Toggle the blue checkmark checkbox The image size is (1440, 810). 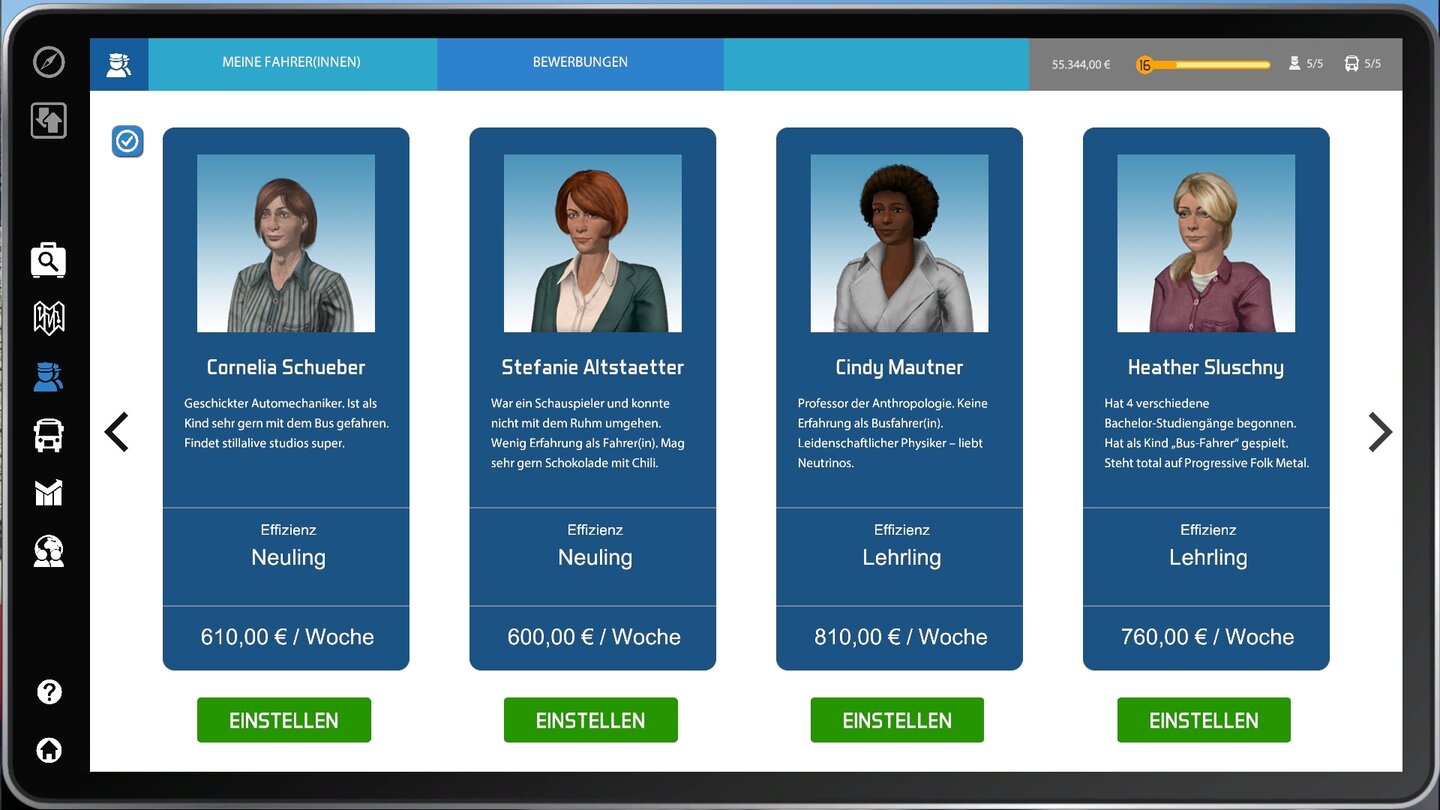(127, 142)
